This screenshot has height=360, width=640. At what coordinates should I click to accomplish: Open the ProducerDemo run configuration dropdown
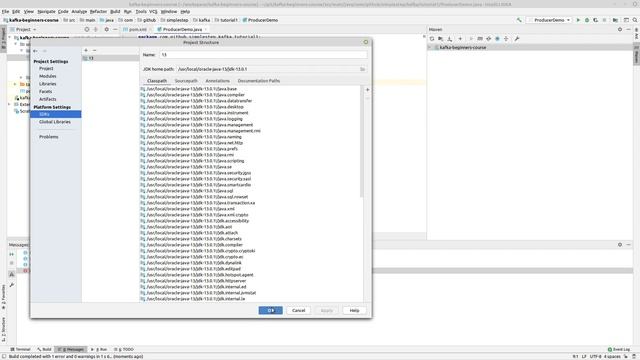point(549,20)
